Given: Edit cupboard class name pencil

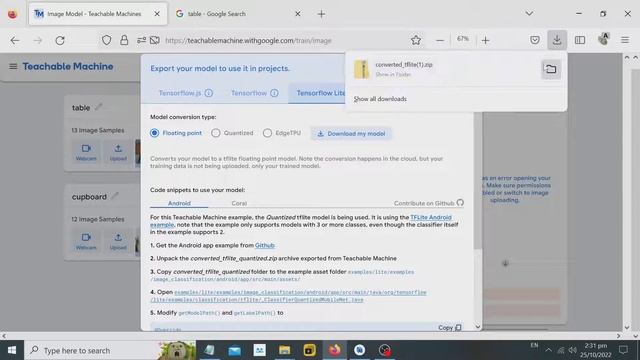Looking at the screenshot, I should (115, 196).
